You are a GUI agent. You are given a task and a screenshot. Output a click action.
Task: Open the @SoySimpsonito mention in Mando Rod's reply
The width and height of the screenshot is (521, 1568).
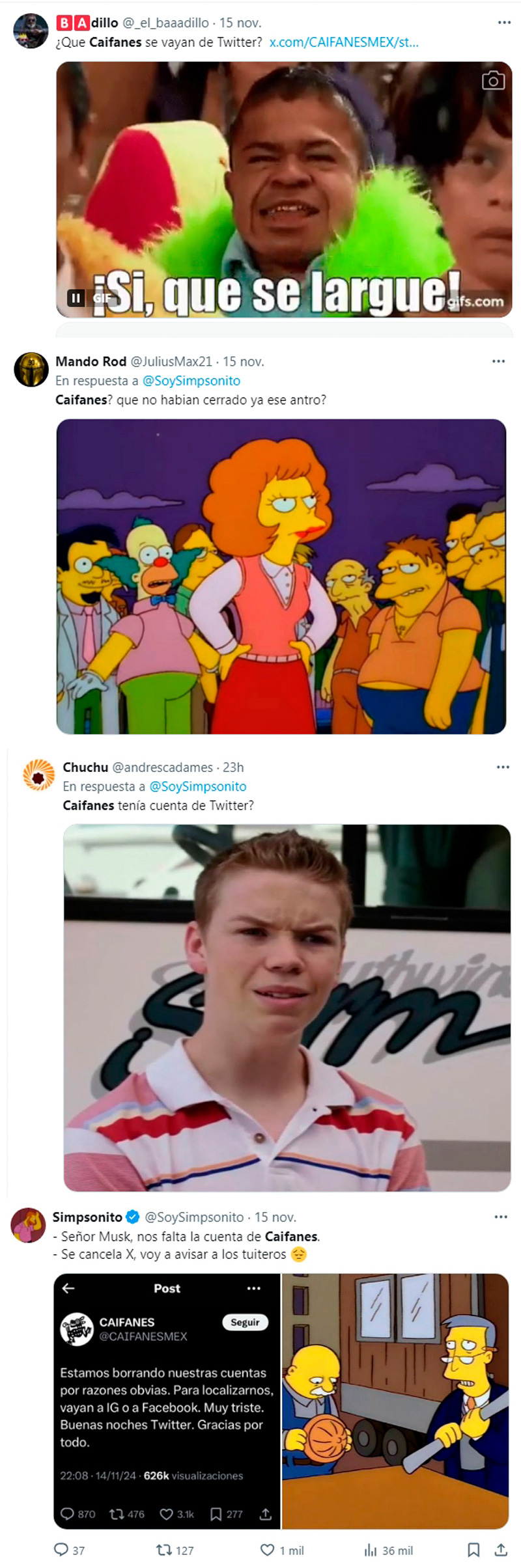(191, 381)
